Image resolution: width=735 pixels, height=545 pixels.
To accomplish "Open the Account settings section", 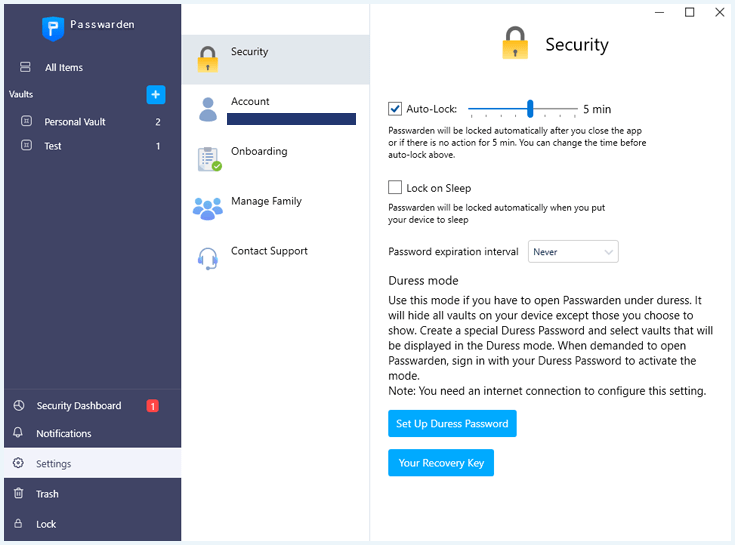I will 276,110.
